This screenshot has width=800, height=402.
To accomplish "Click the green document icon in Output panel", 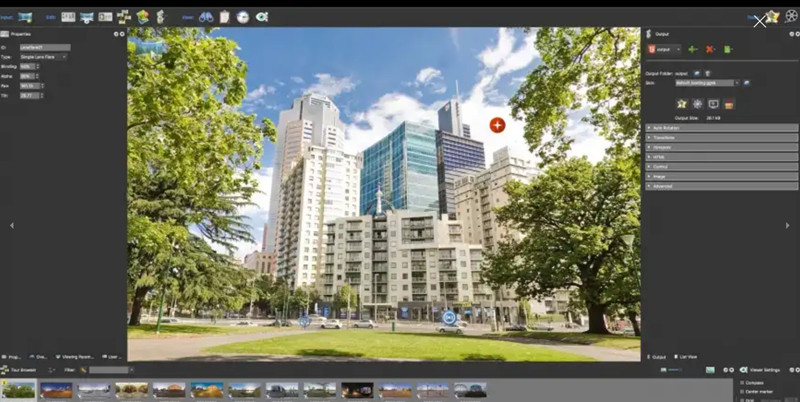I will pyautogui.click(x=728, y=49).
